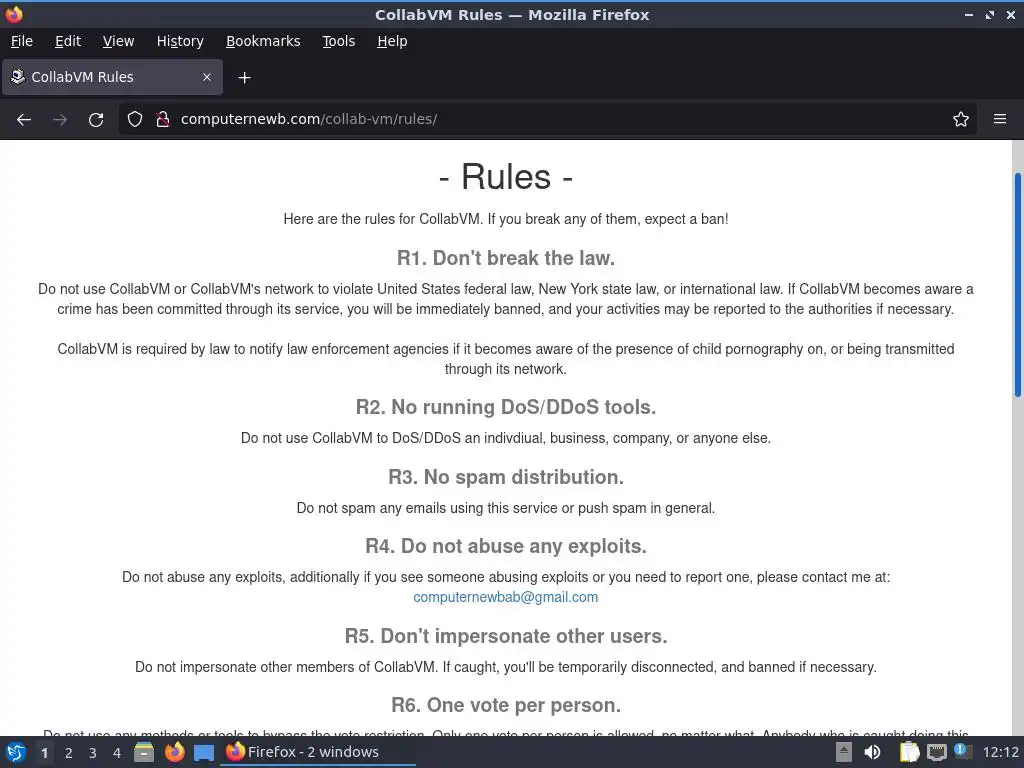Click the computernewbab@gmail.com email link
The height and width of the screenshot is (768, 1024).
[505, 597]
